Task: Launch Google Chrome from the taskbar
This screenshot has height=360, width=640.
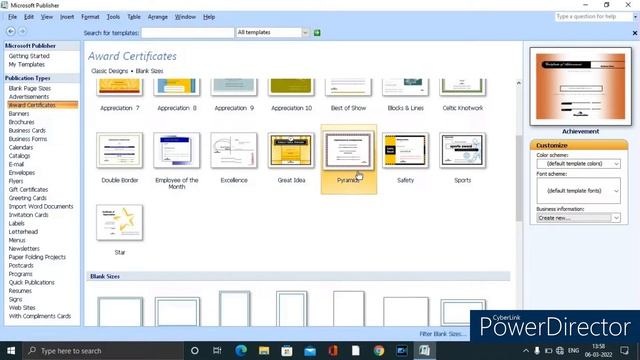Action: (x=379, y=351)
